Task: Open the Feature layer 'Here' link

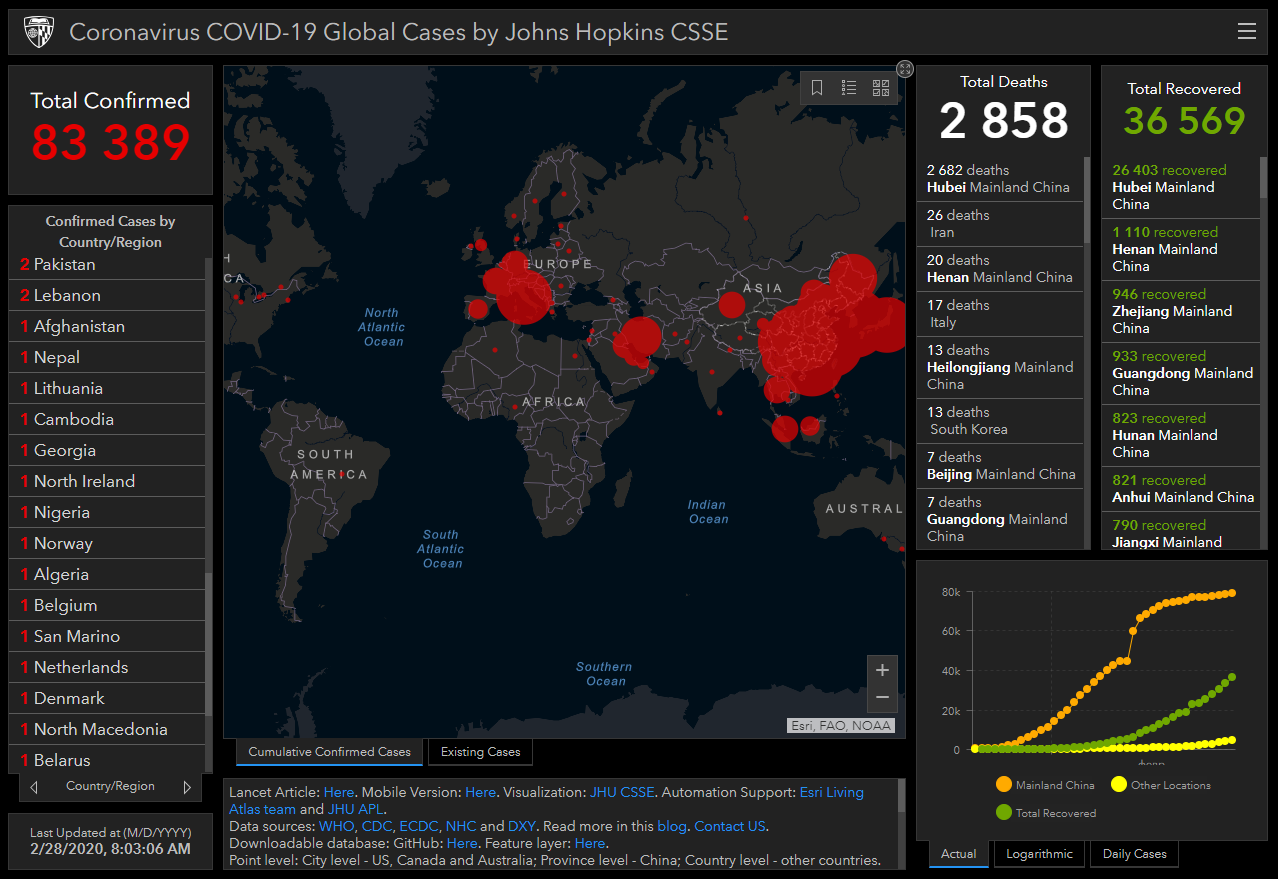Action: (590, 843)
